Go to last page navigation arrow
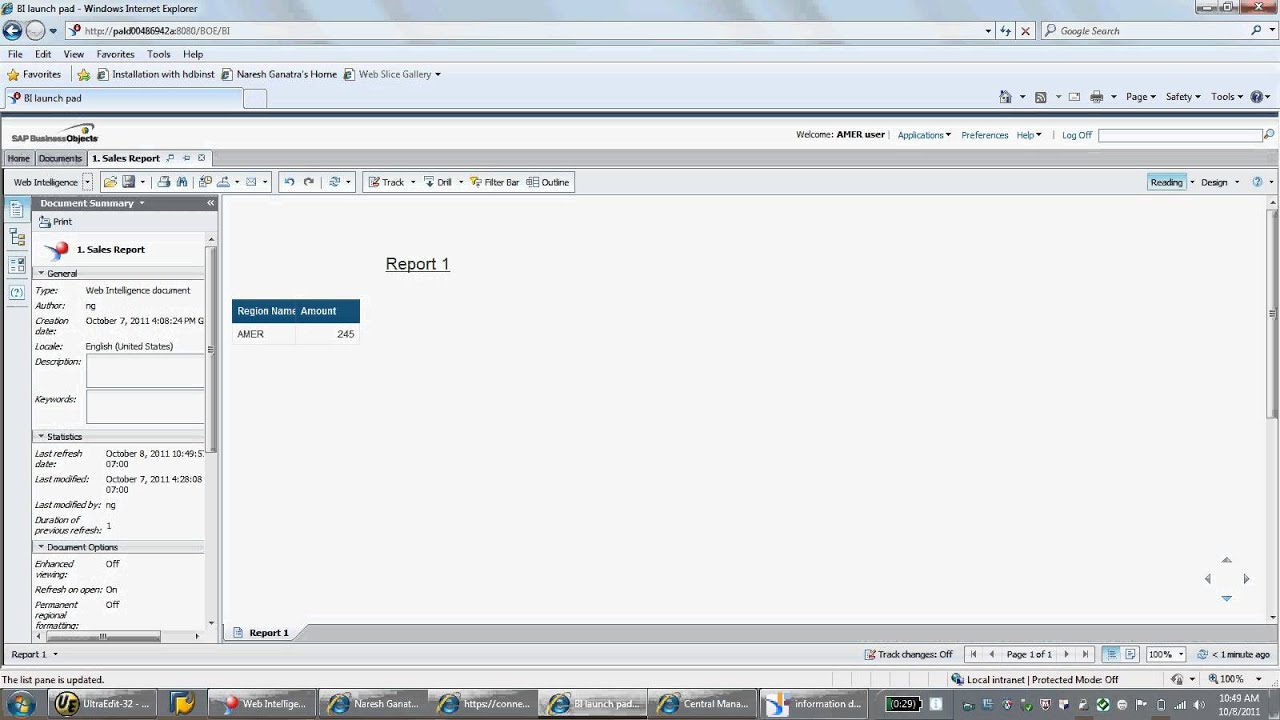 pos(1085,654)
